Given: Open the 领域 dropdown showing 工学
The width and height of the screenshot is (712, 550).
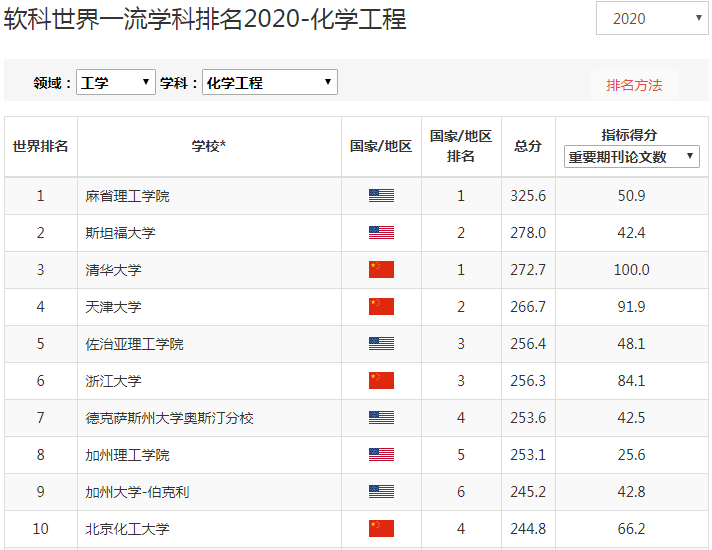Looking at the screenshot, I should [116, 82].
